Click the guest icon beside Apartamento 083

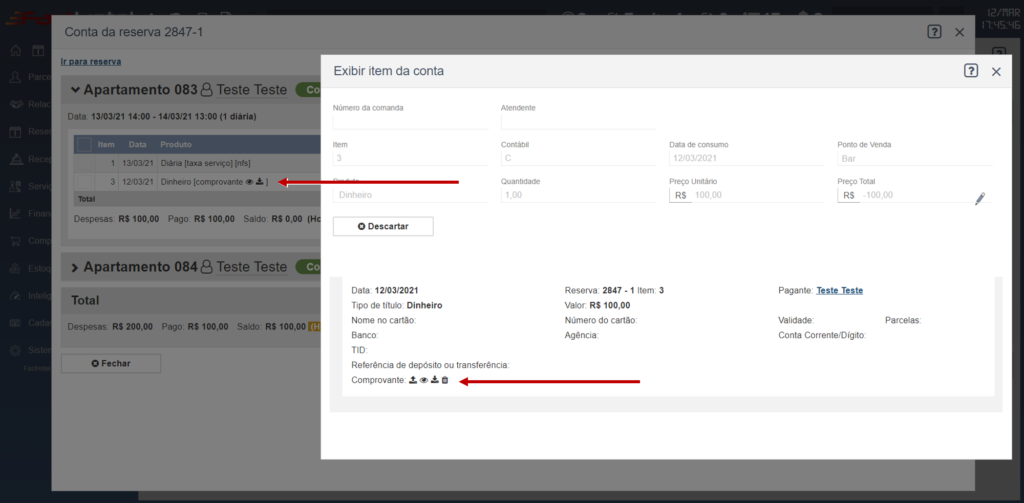coord(207,90)
